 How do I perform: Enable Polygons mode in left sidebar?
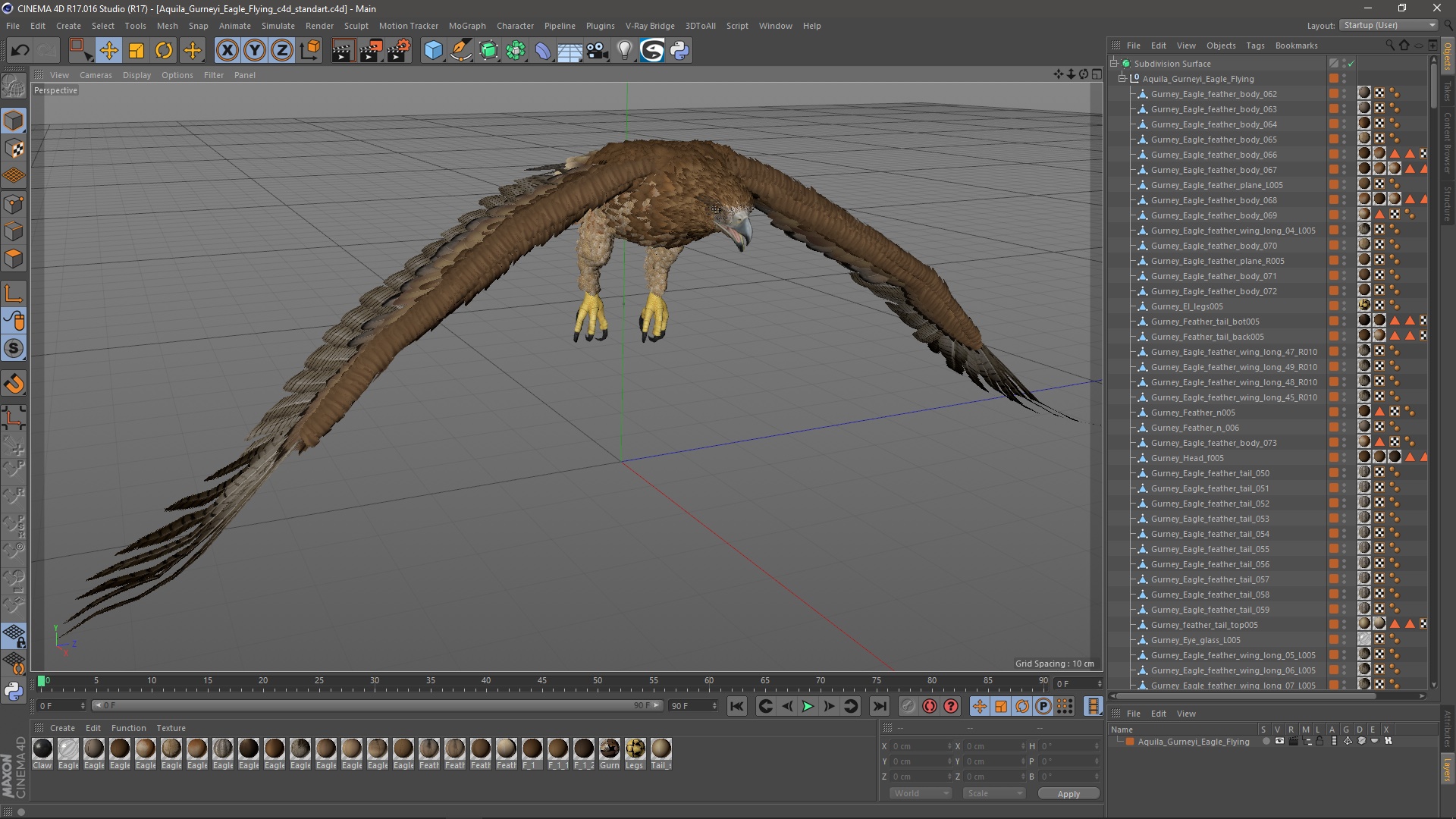click(x=14, y=259)
